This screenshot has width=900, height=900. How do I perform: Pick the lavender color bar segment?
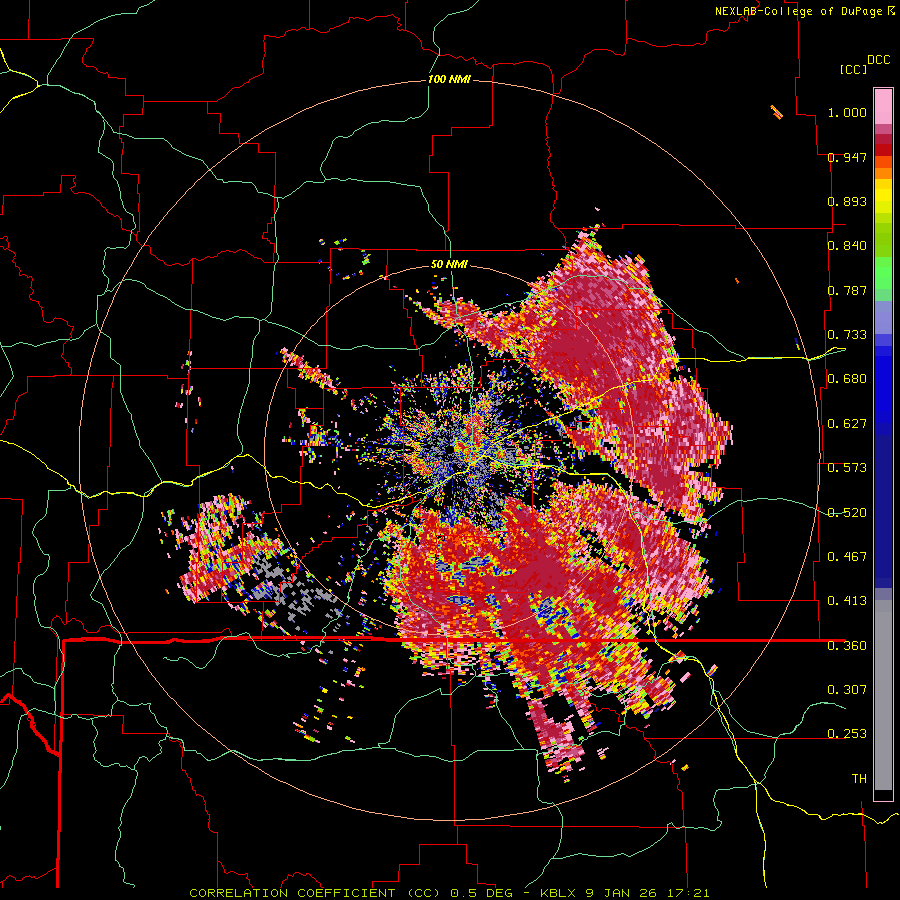[883, 319]
